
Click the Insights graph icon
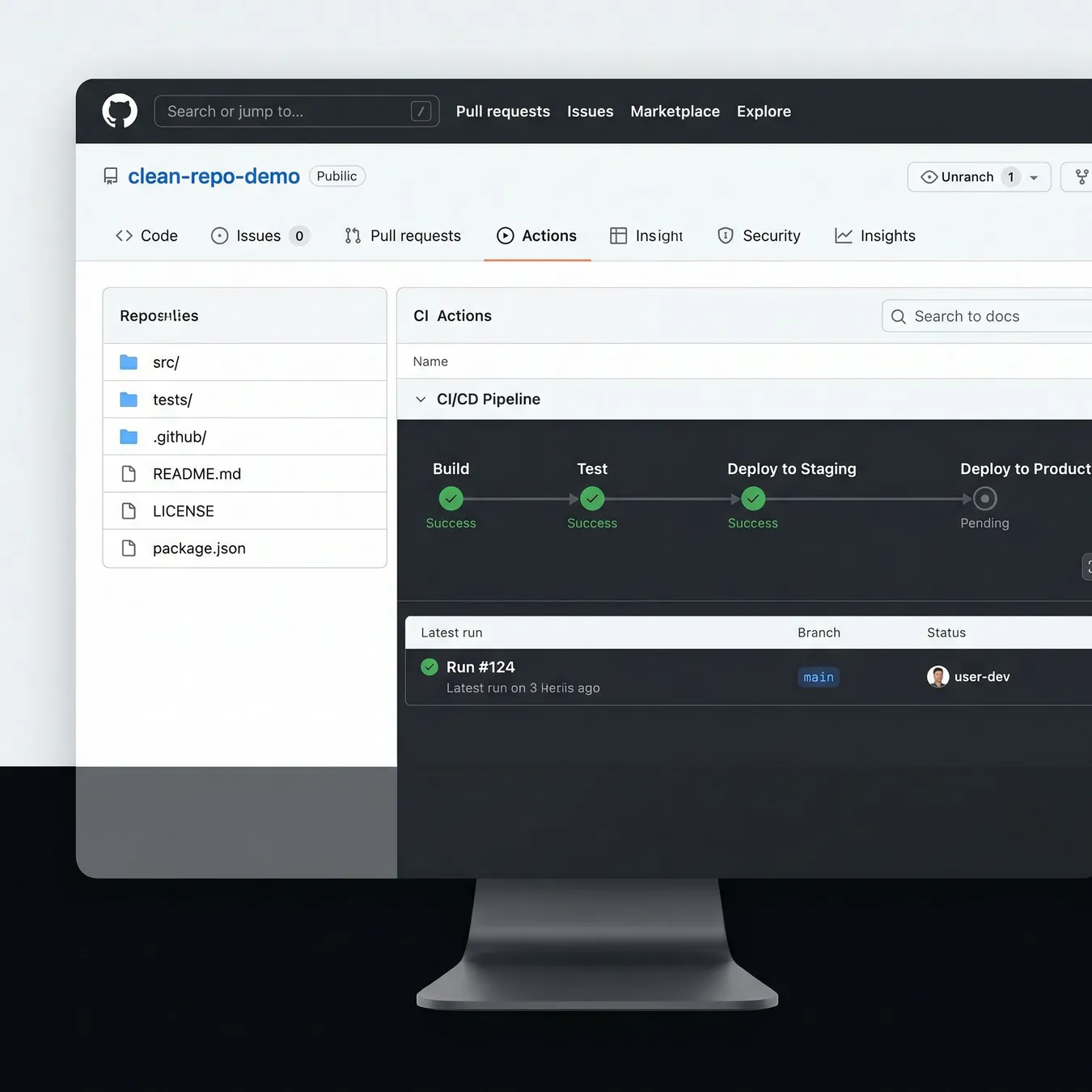(x=844, y=235)
